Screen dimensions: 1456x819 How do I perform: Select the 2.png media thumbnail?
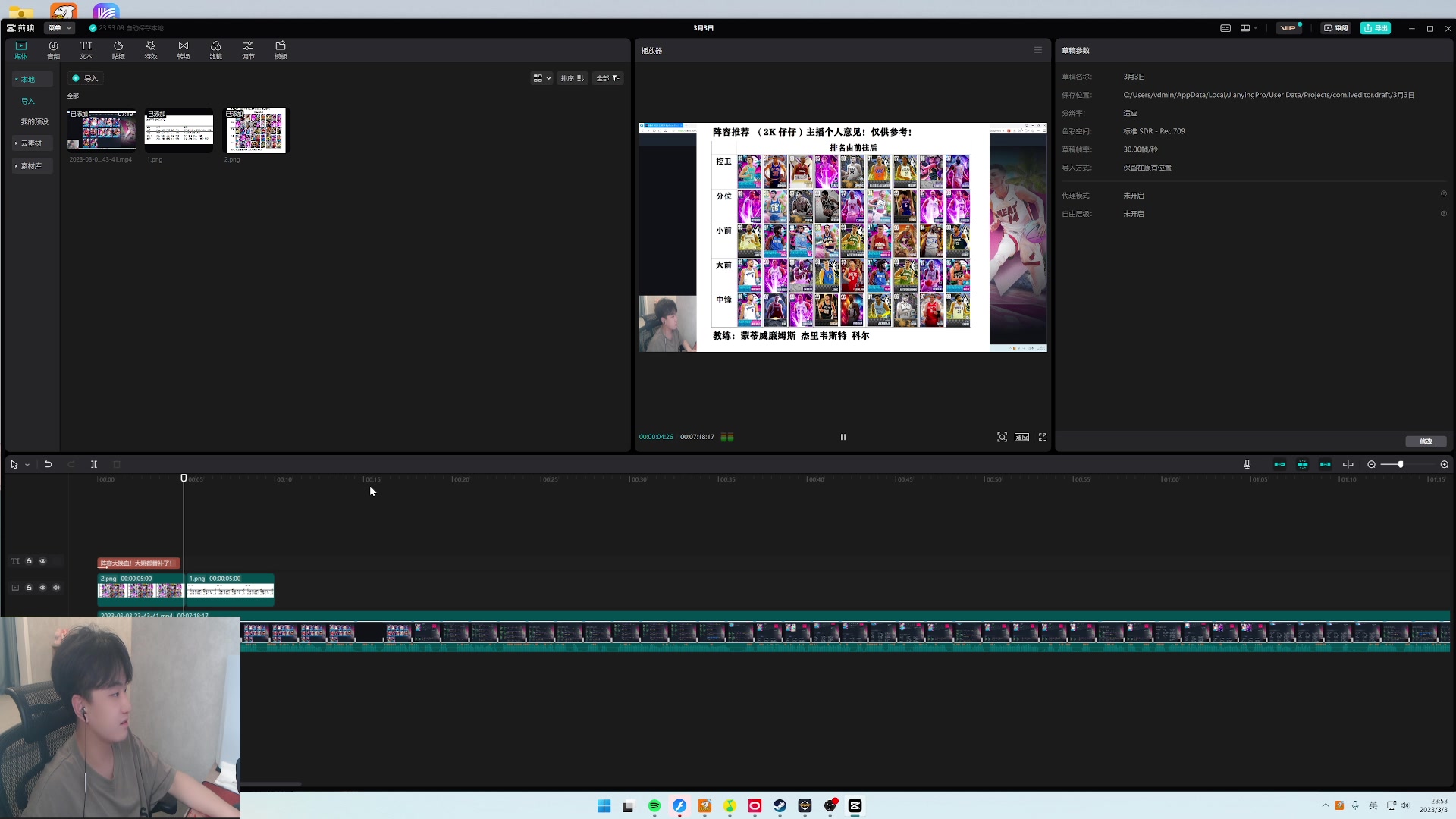click(256, 130)
